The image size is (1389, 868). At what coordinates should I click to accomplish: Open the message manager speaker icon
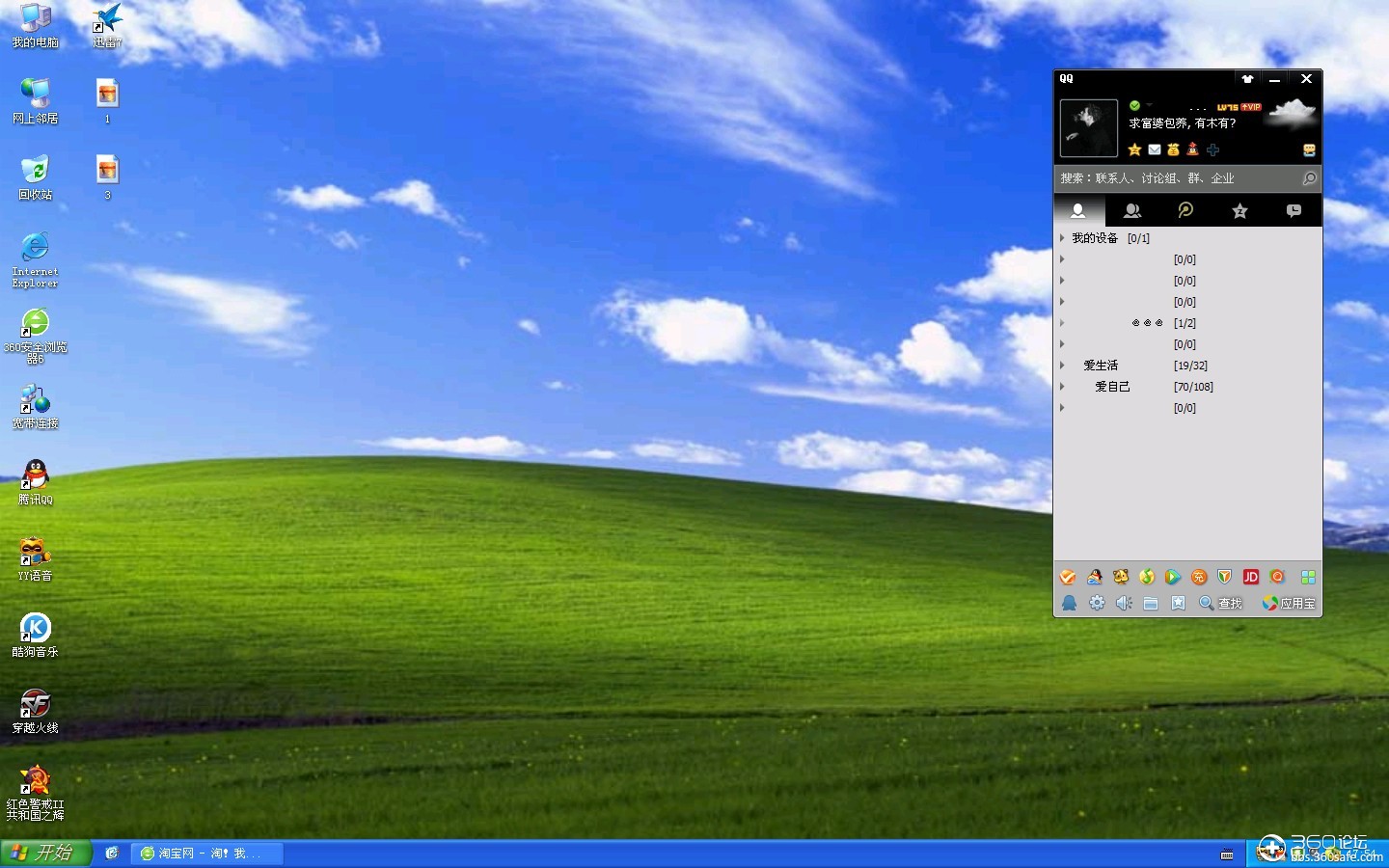pyautogui.click(x=1124, y=603)
